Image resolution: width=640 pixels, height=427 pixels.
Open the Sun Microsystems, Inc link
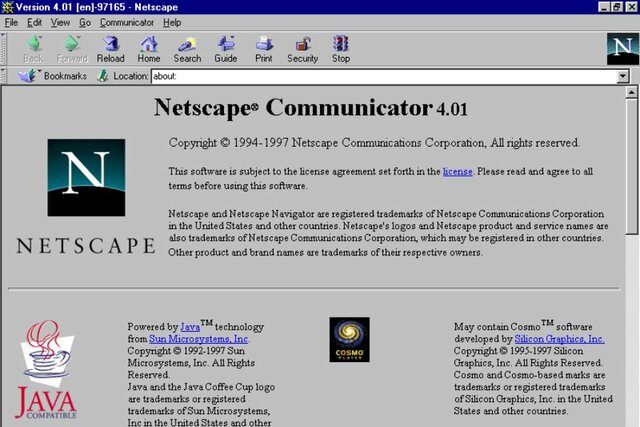pos(198,339)
